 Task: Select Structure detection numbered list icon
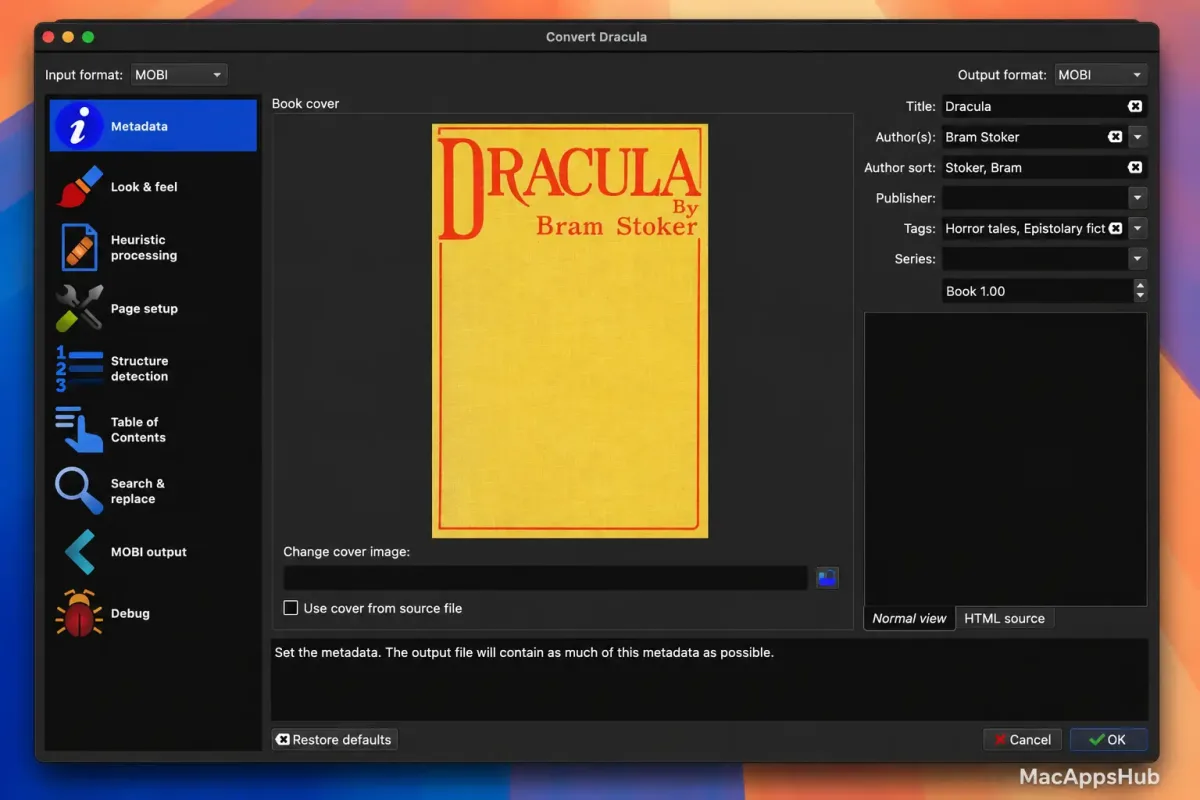80,369
